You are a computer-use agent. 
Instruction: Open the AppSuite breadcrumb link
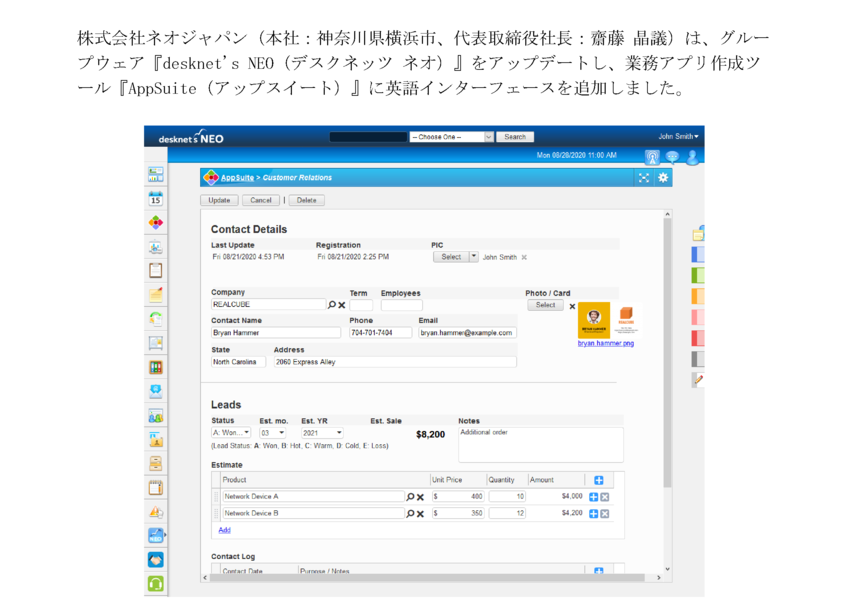[x=237, y=178]
